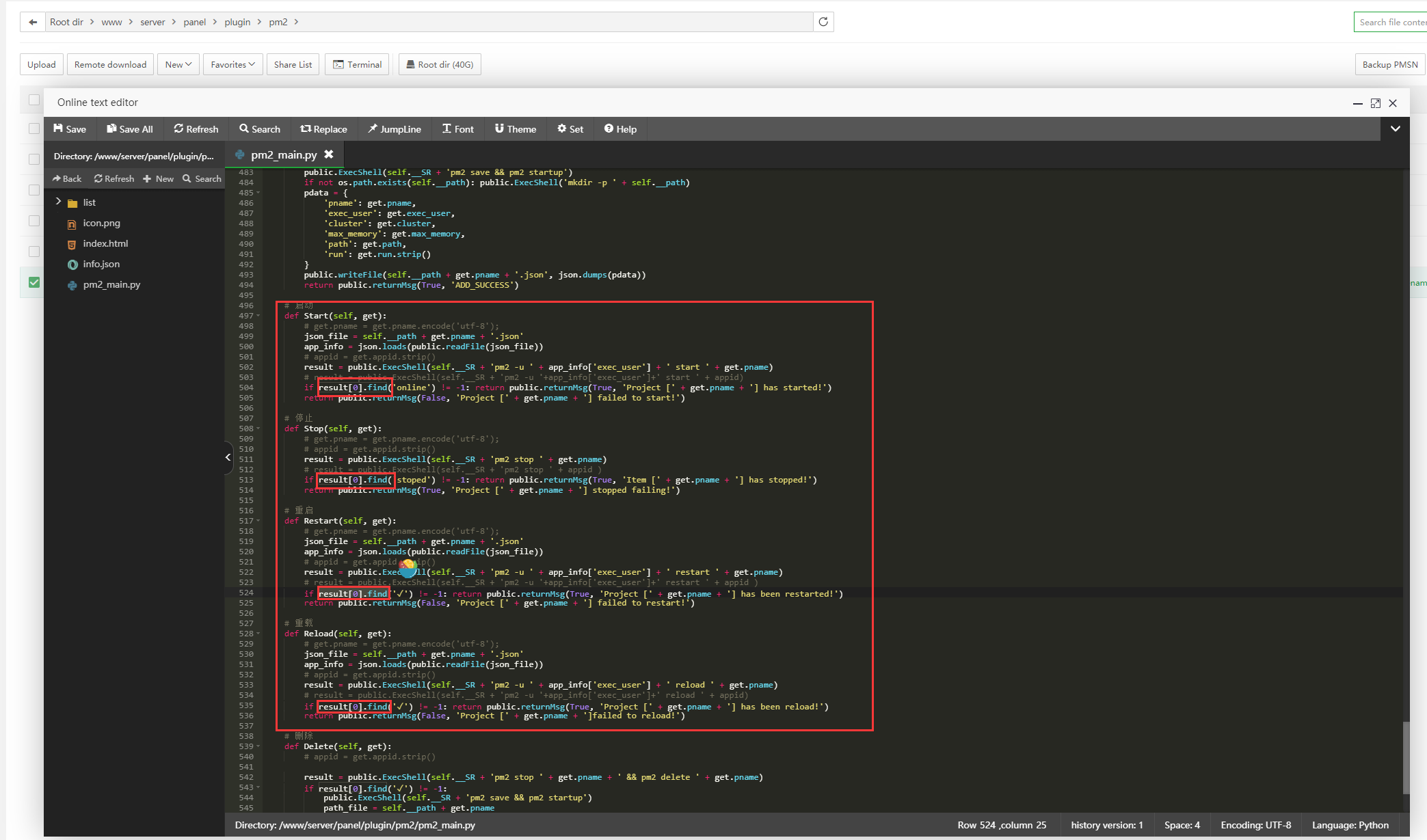Open the Font settings
This screenshot has height=840, width=1427.
[457, 128]
